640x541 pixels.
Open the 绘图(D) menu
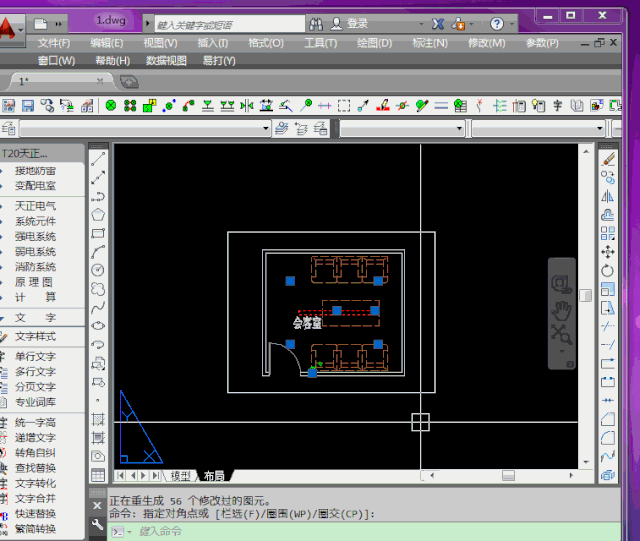point(374,43)
